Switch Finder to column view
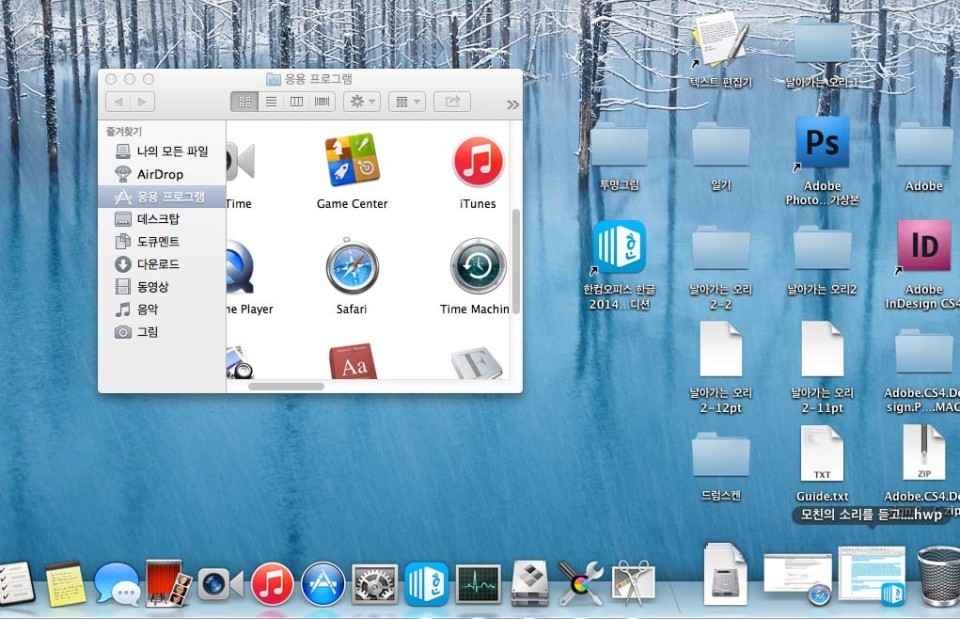The height and width of the screenshot is (619, 960). pyautogui.click(x=296, y=102)
